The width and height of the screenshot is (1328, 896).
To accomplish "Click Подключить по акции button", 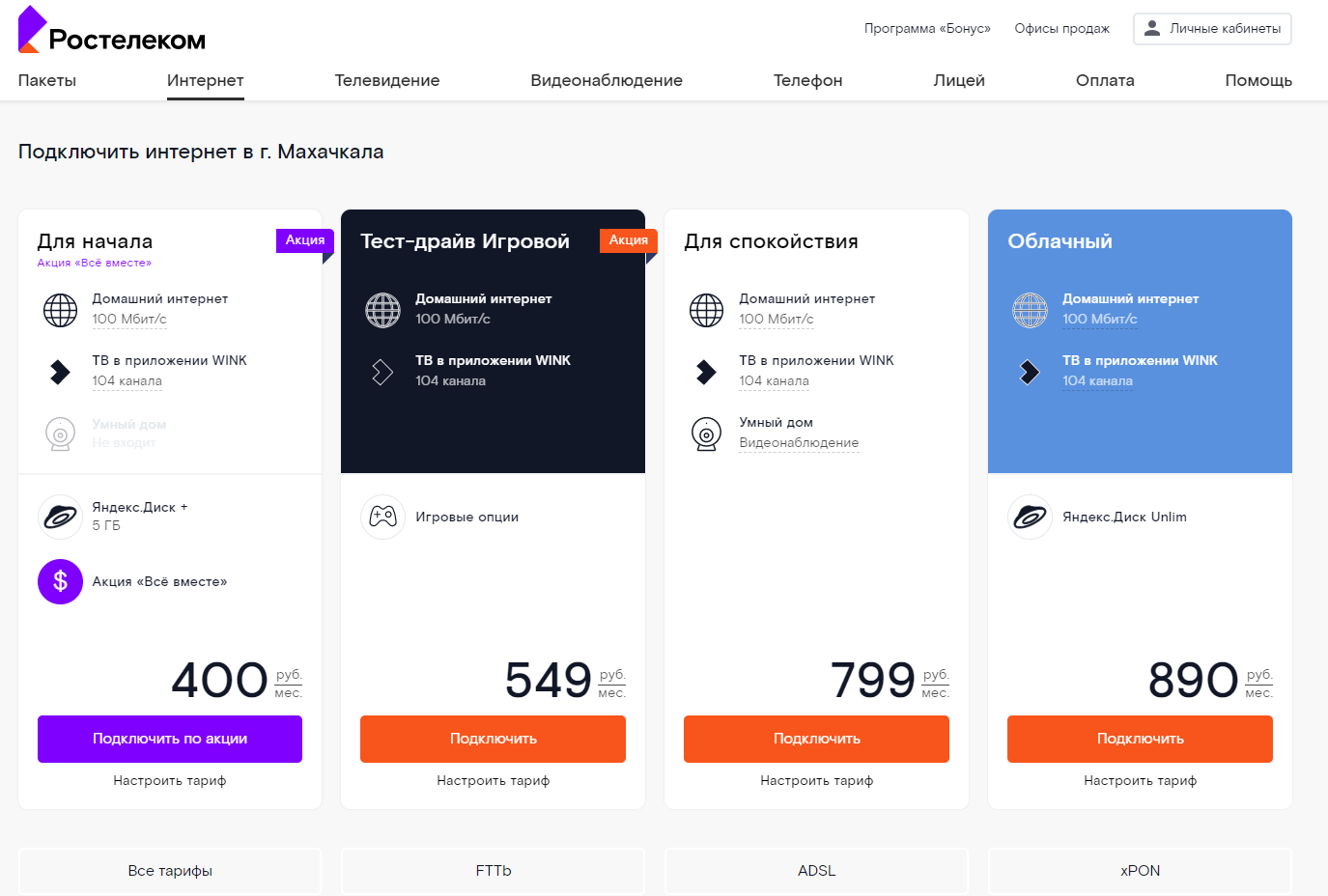I will coord(170,739).
